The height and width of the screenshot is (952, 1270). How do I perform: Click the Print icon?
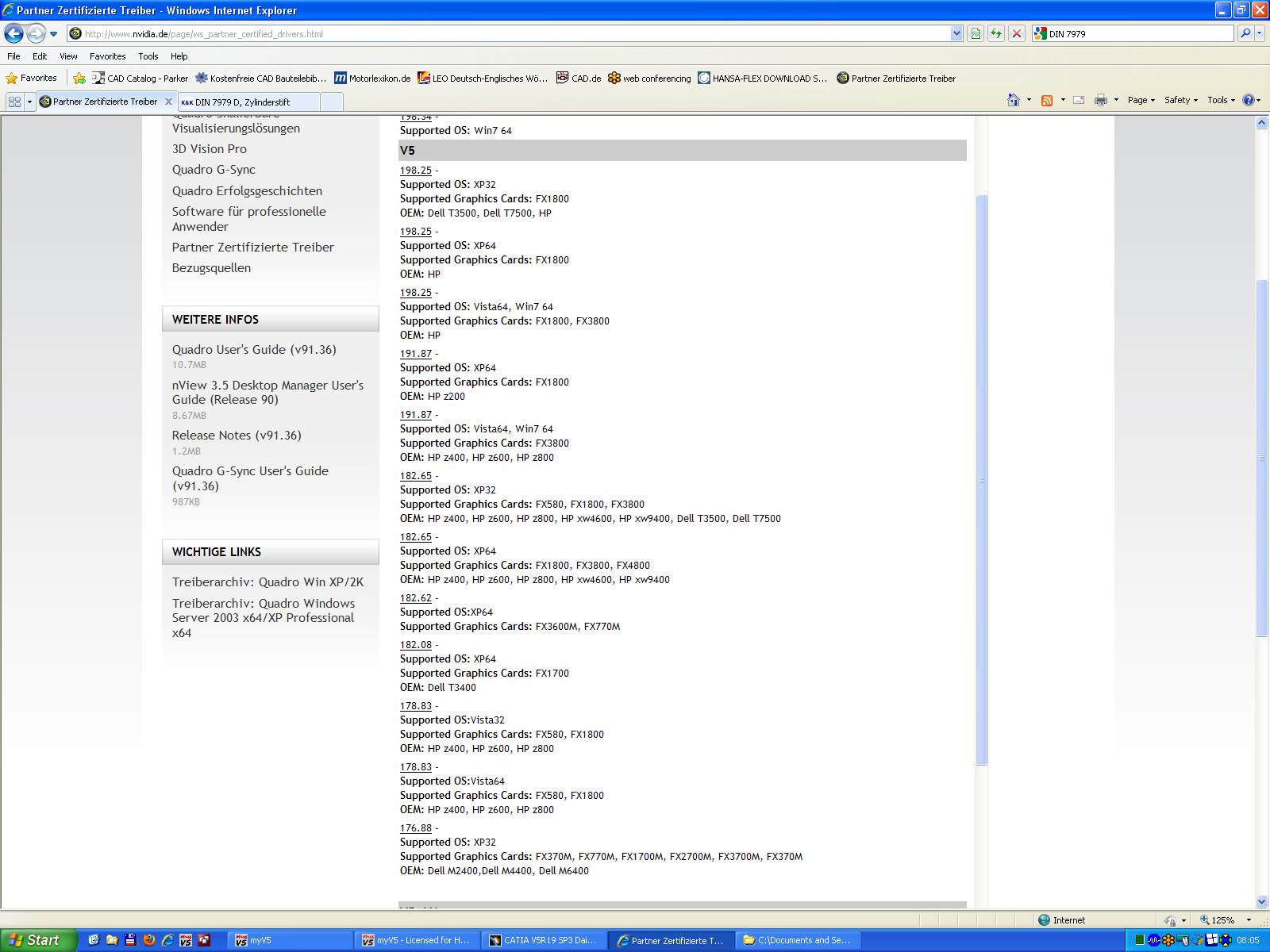click(1101, 100)
